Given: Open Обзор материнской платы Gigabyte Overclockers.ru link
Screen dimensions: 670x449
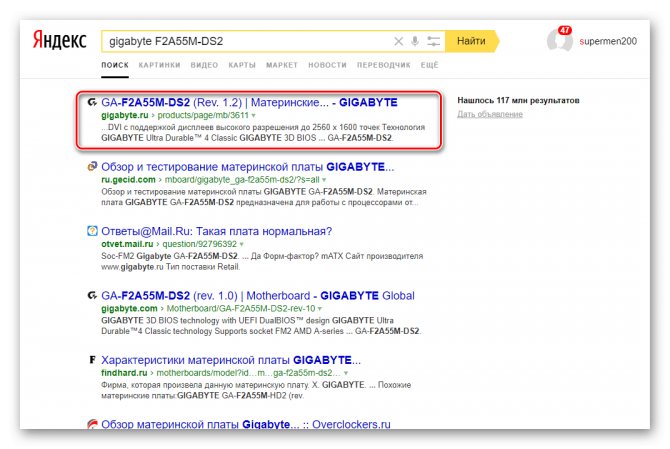Looking at the screenshot, I should pyautogui.click(x=246, y=424).
